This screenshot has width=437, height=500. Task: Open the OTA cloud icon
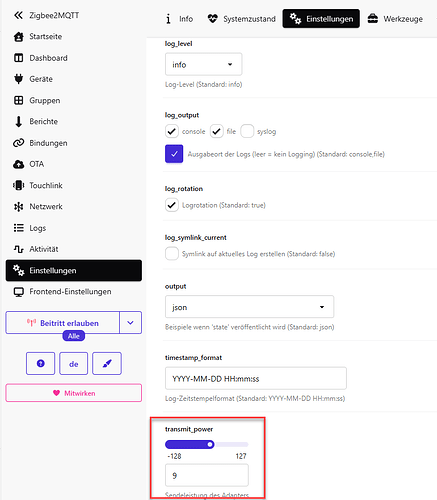pos(19,164)
